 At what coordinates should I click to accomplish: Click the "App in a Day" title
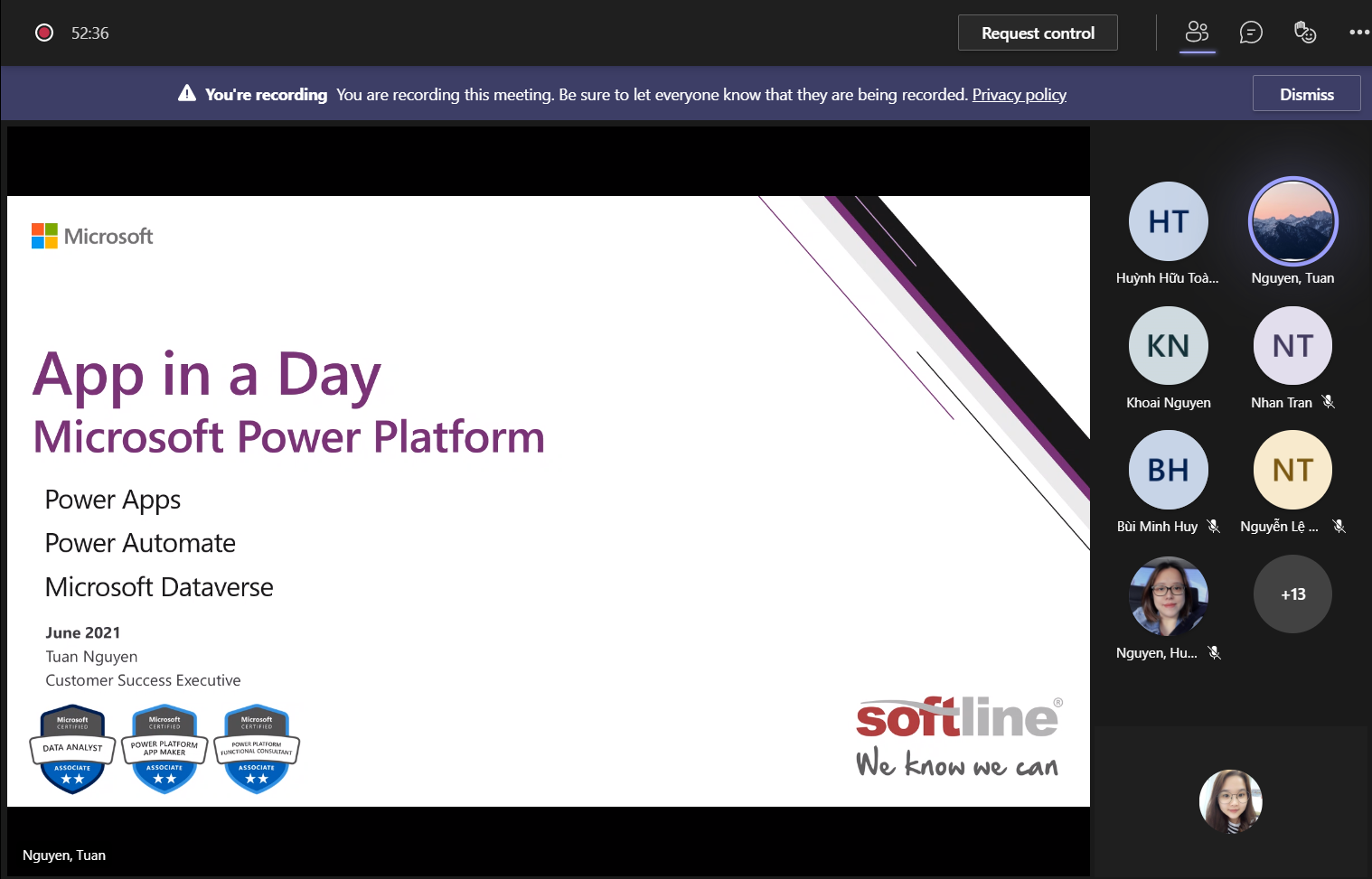point(207,376)
